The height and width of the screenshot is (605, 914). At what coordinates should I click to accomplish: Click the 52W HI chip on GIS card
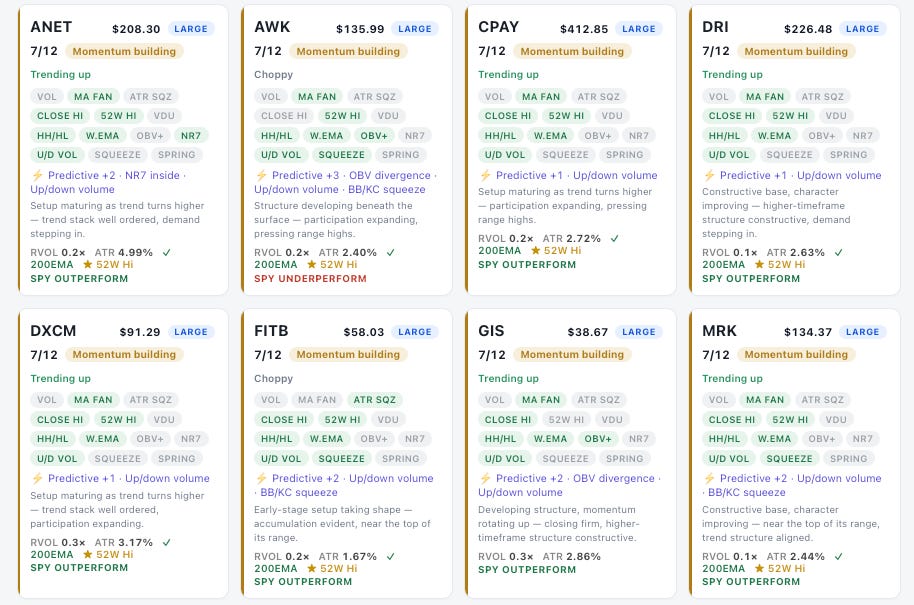pos(566,420)
